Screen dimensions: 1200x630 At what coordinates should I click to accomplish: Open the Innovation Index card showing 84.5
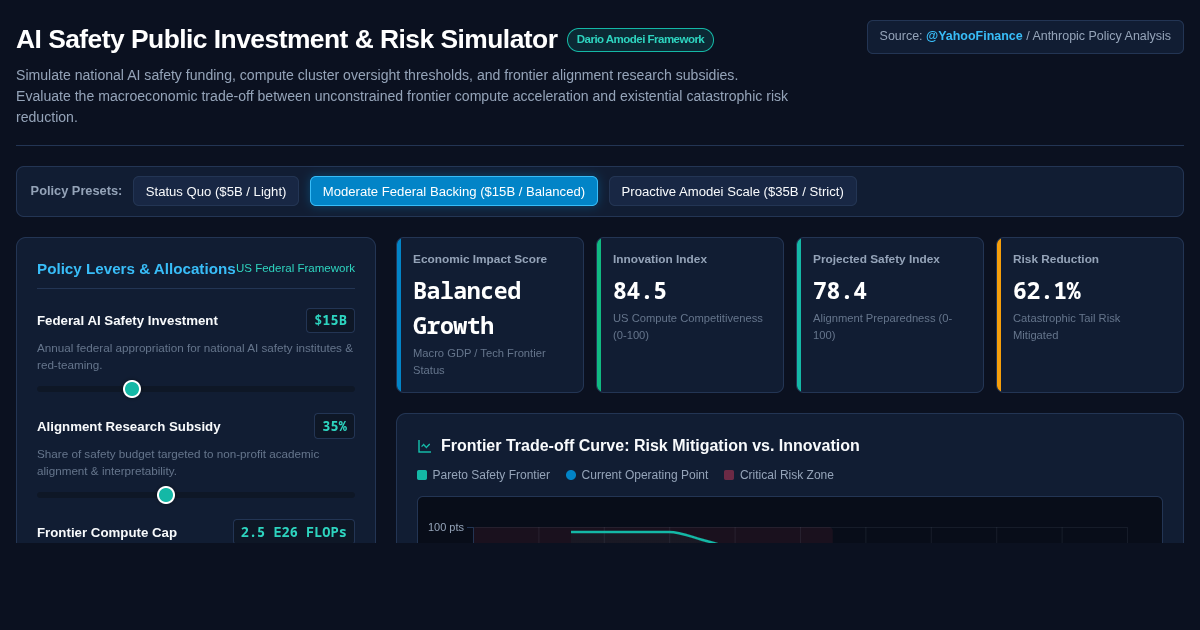coord(690,315)
